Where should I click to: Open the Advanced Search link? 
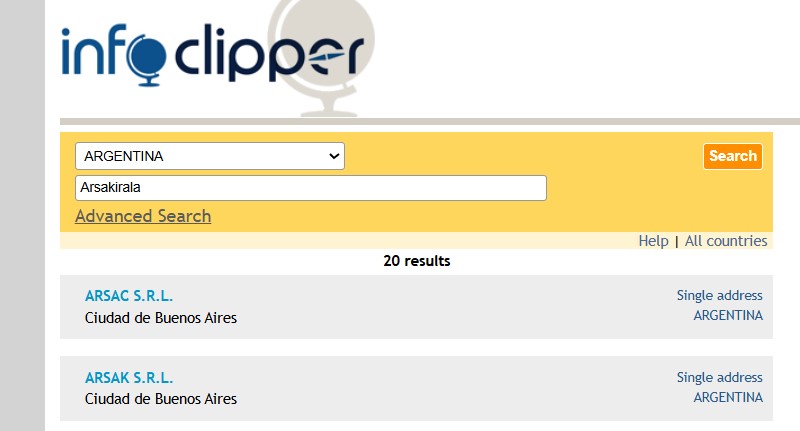tap(143, 216)
